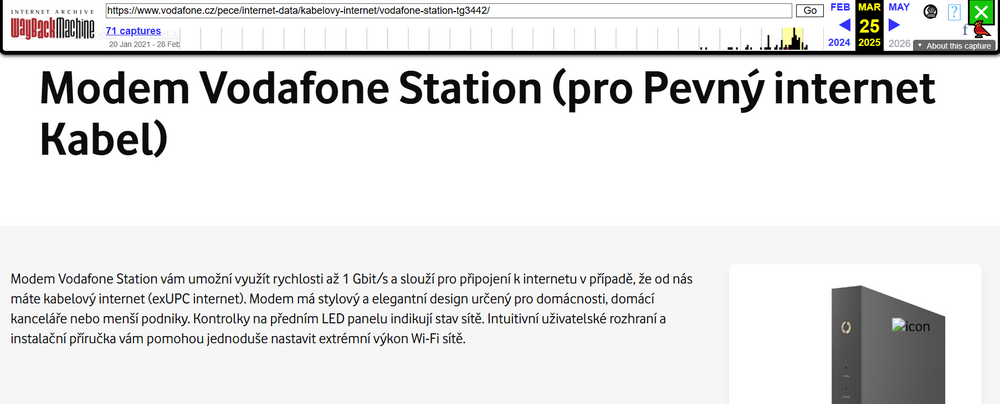Click highlighted year in captures sparkline
Screen dimensions: 1000x404
coord(793,38)
